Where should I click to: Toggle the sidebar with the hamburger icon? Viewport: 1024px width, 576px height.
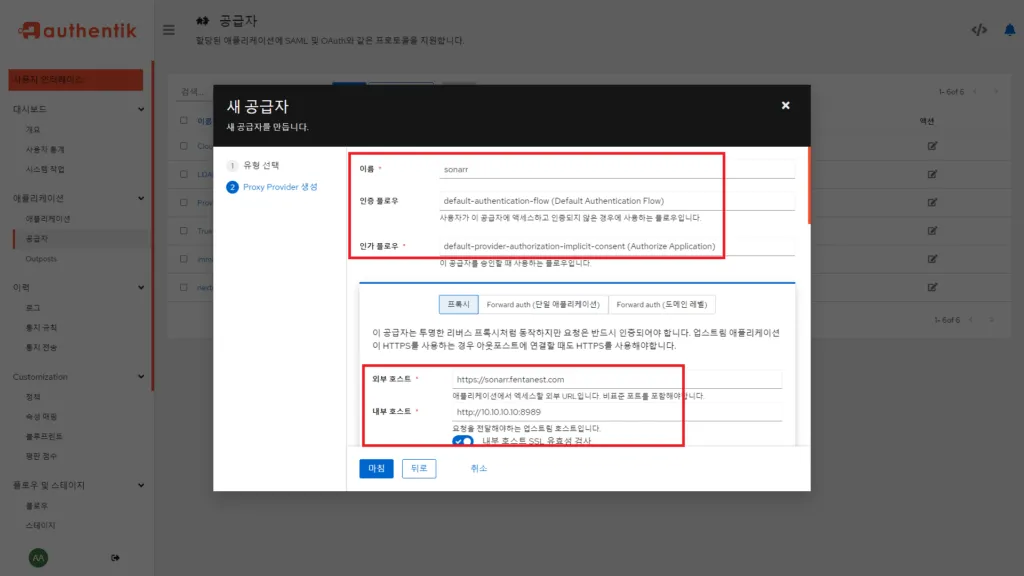168,29
